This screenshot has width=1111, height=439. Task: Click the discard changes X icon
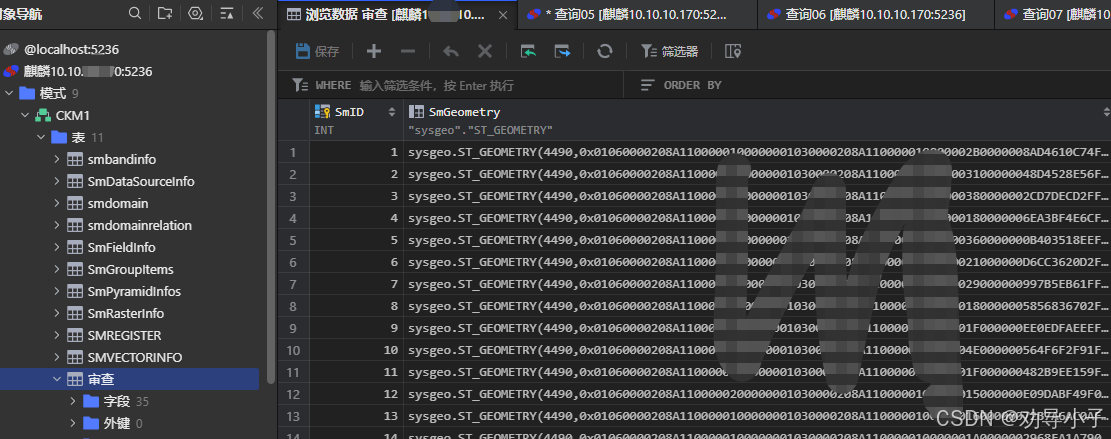point(485,51)
